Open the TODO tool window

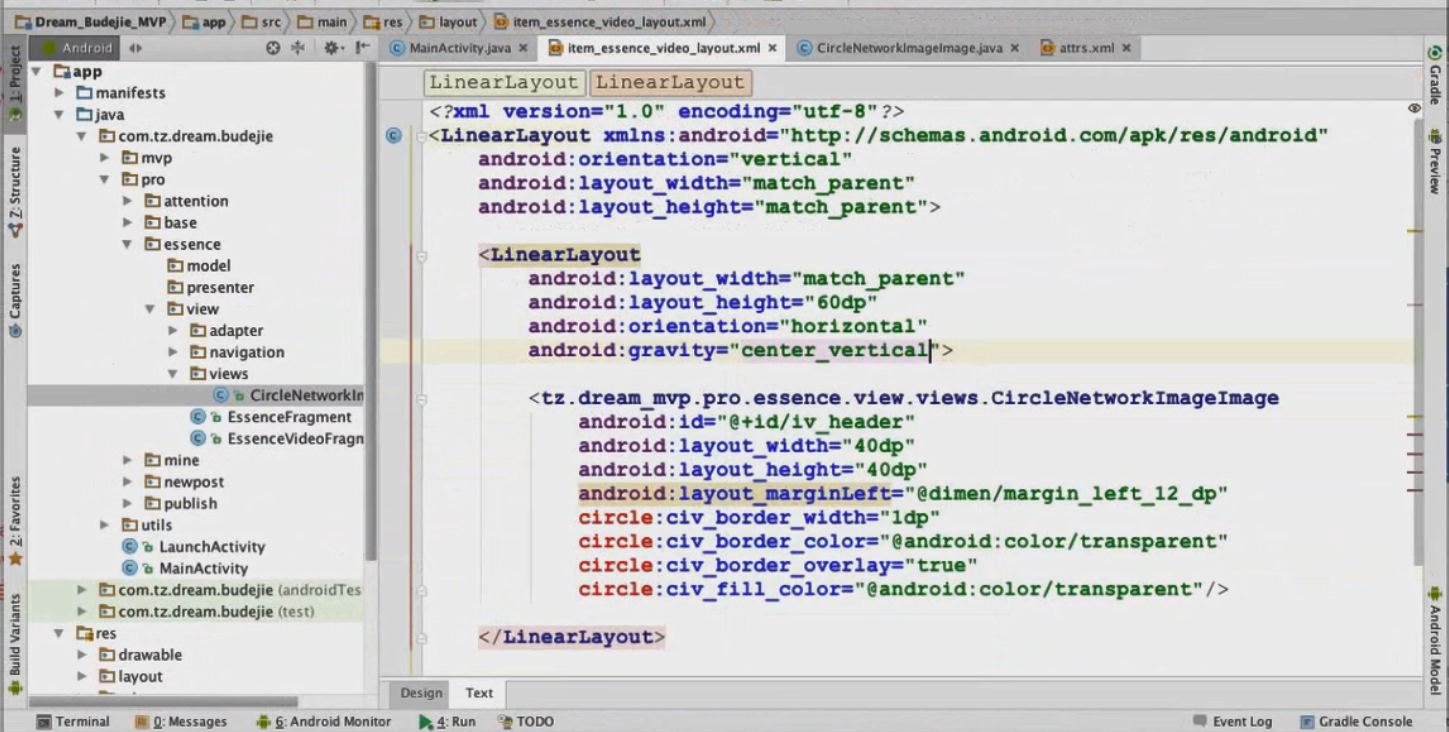[526, 721]
